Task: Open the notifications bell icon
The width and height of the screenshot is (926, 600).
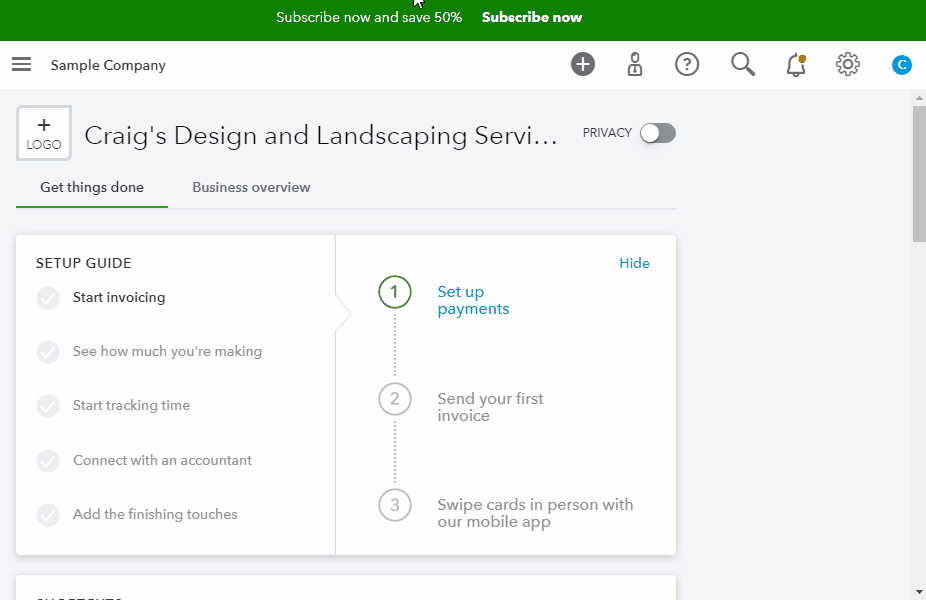Action: [796, 65]
